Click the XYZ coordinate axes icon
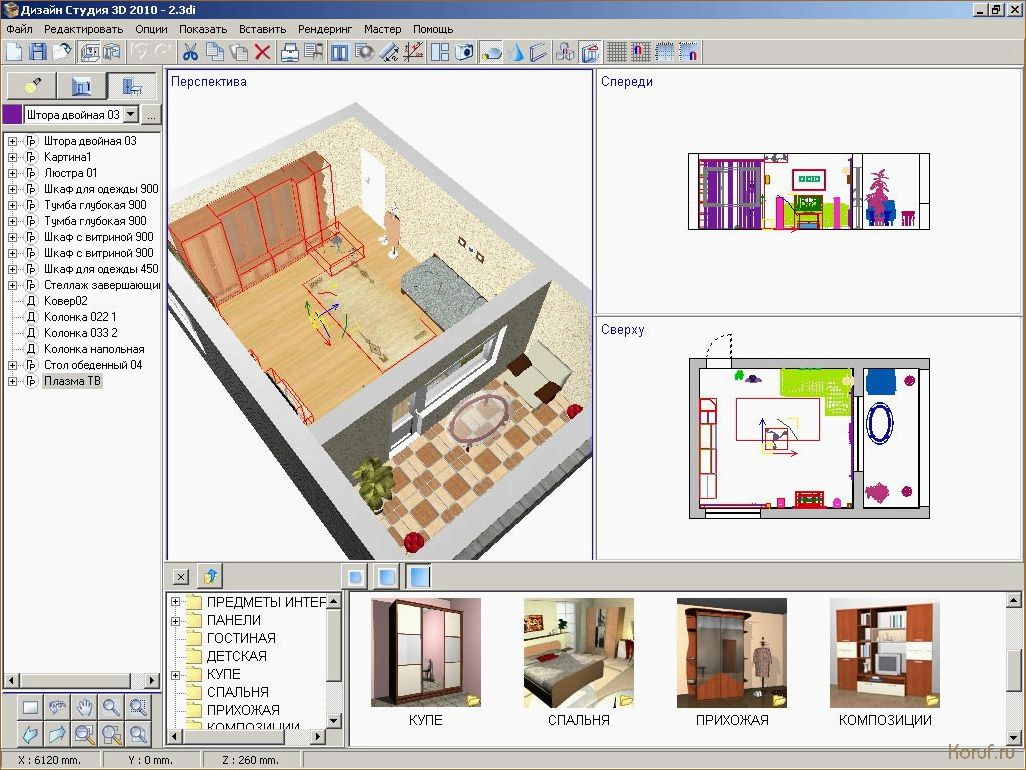1026x770 pixels. point(413,52)
